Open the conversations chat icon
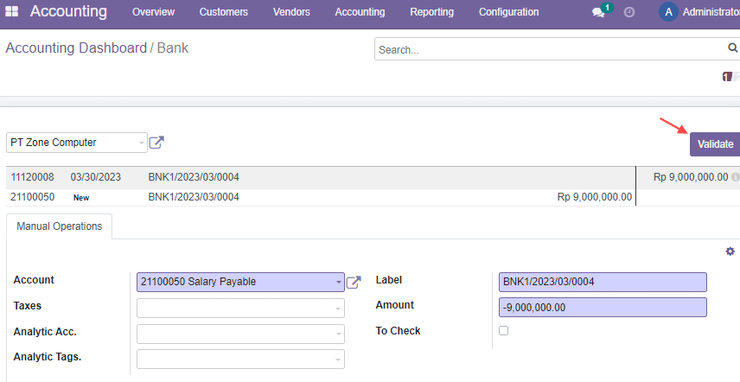Image resolution: width=740 pixels, height=382 pixels. click(598, 13)
